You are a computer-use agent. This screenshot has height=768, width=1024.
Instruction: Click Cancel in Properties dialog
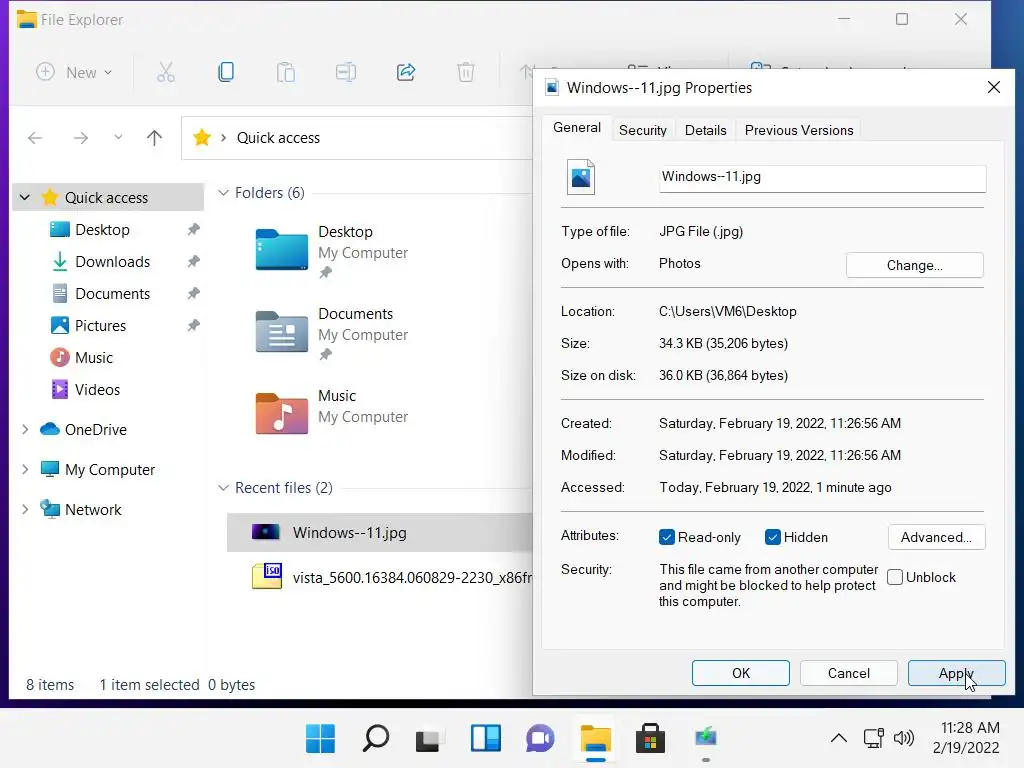848,673
